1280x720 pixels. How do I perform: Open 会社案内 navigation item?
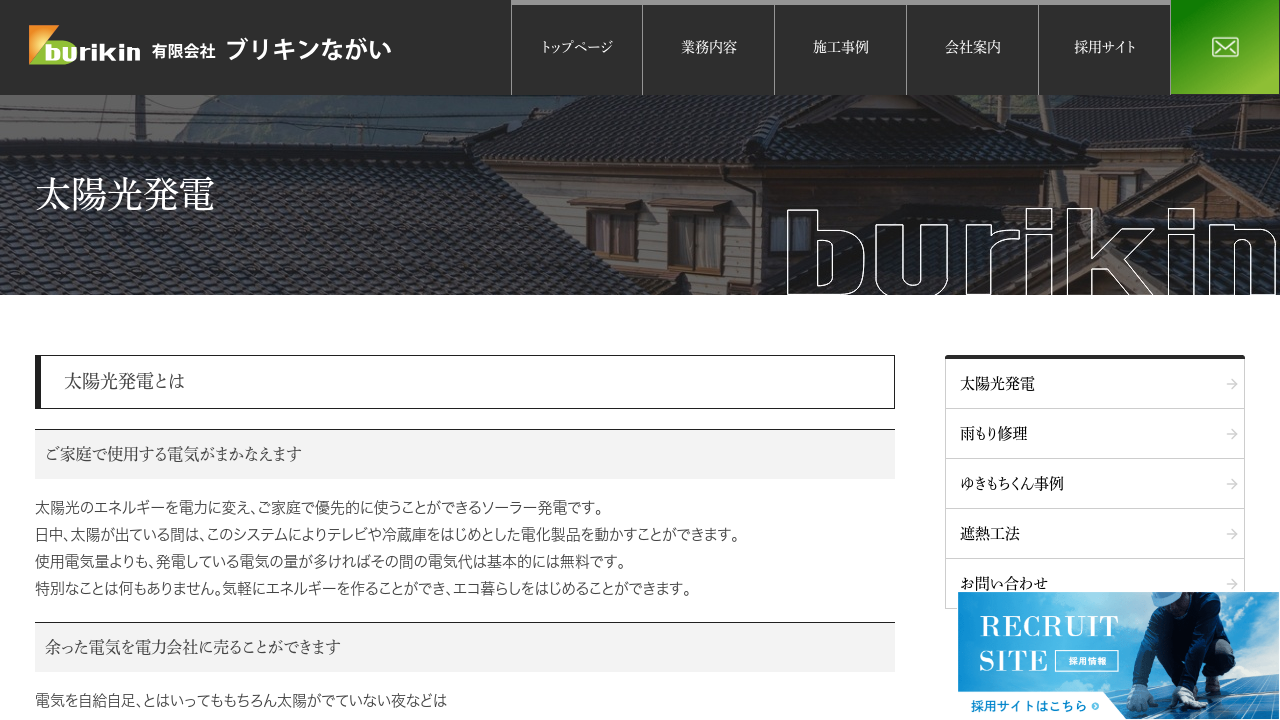pos(973,47)
